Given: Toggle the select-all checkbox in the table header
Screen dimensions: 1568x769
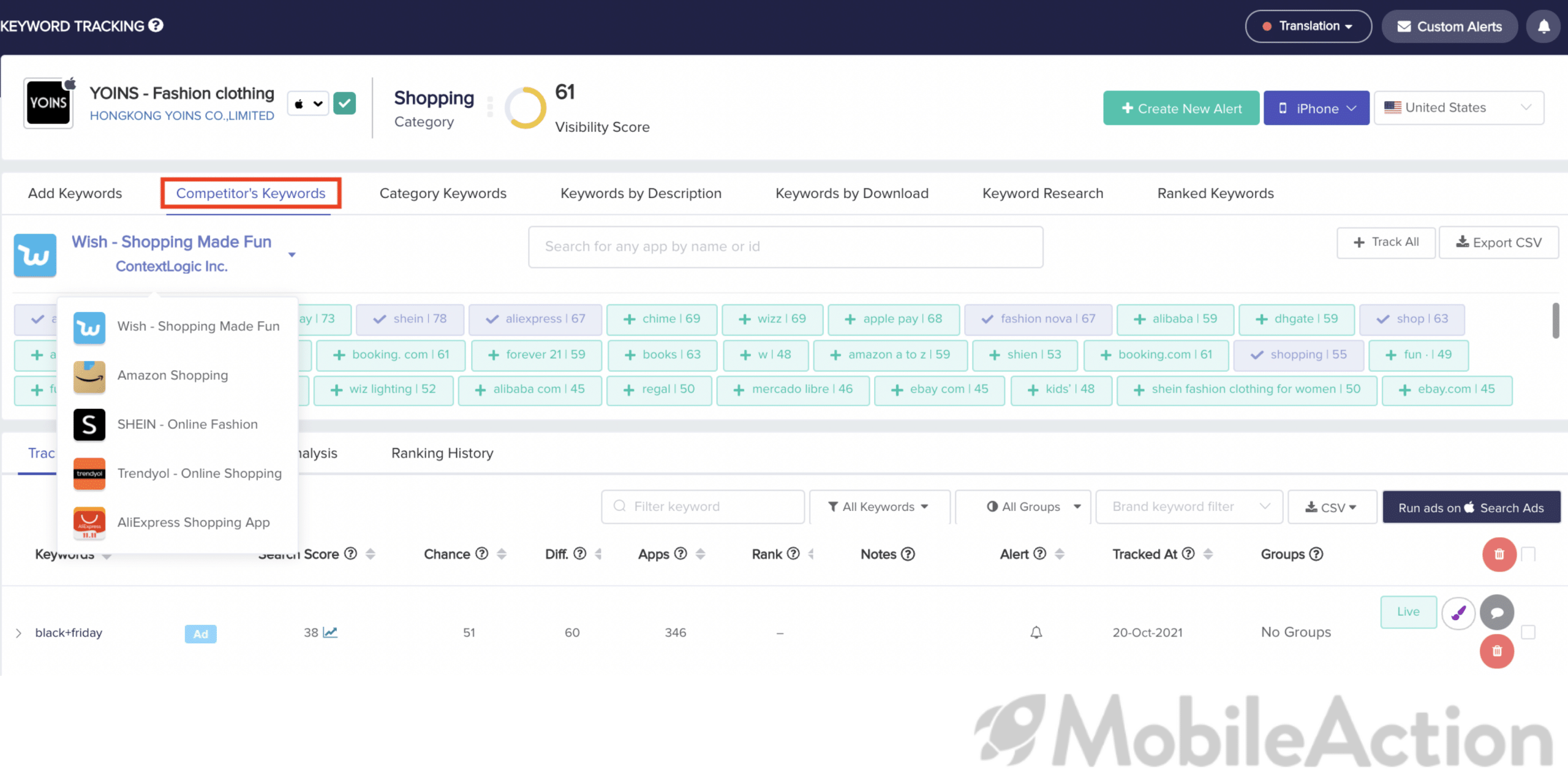Looking at the screenshot, I should coord(1529,555).
